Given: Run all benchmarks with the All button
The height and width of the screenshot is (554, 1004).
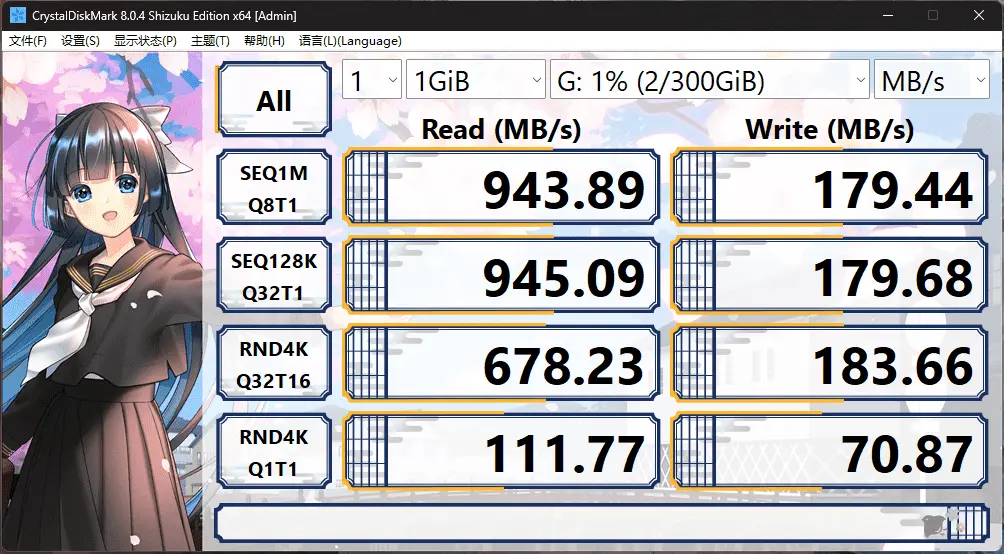Looking at the screenshot, I should click(x=273, y=100).
